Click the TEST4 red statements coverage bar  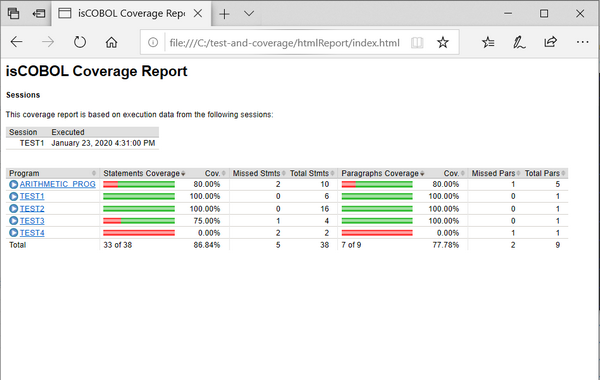pyautogui.click(x=139, y=233)
